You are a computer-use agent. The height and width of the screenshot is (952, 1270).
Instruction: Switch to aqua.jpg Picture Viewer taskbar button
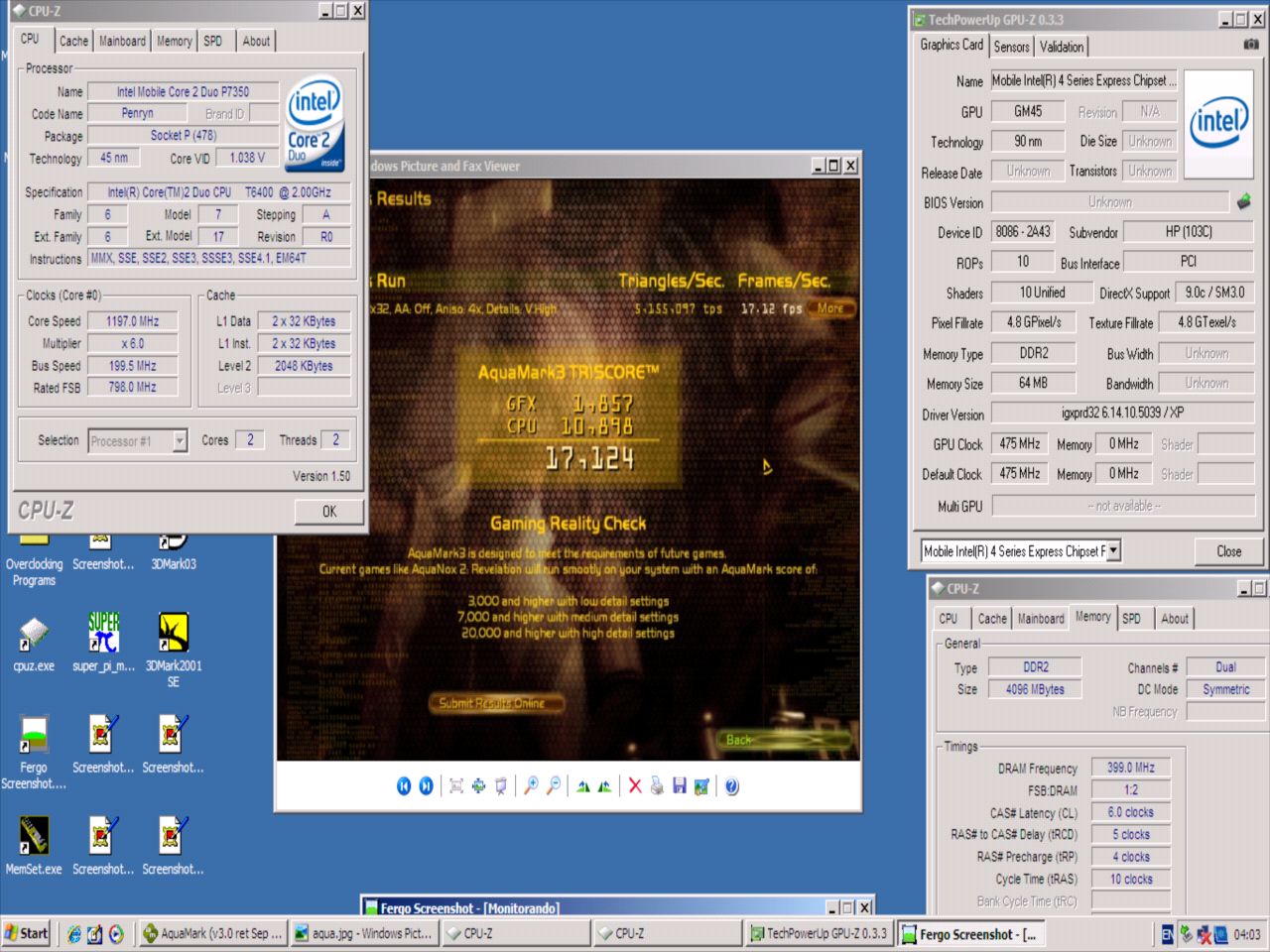pos(364,933)
